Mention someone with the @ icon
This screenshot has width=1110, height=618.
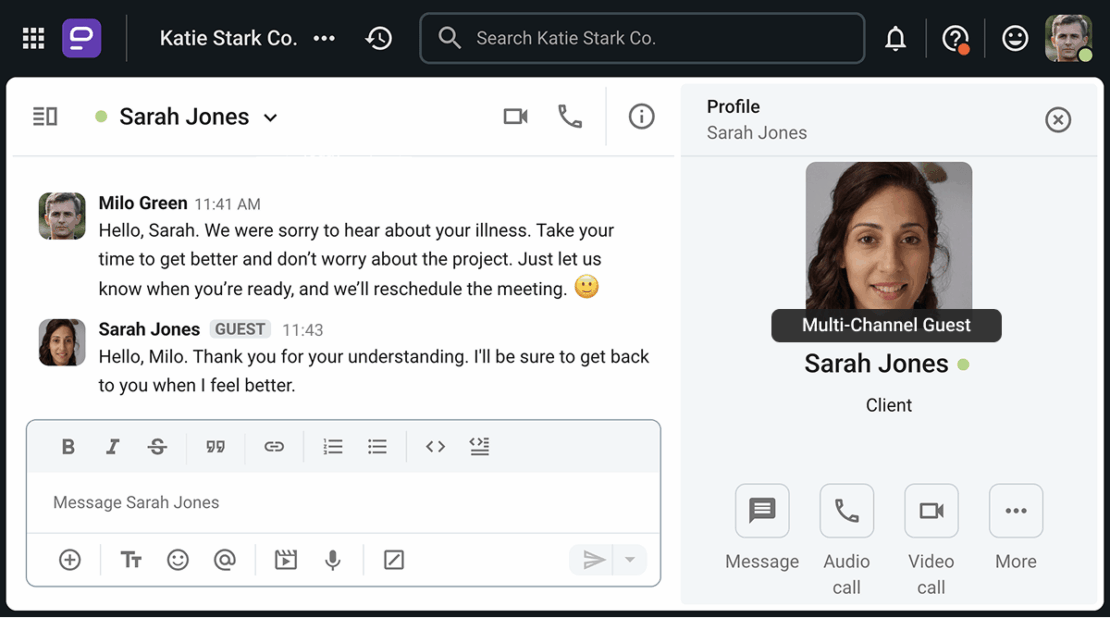224,560
